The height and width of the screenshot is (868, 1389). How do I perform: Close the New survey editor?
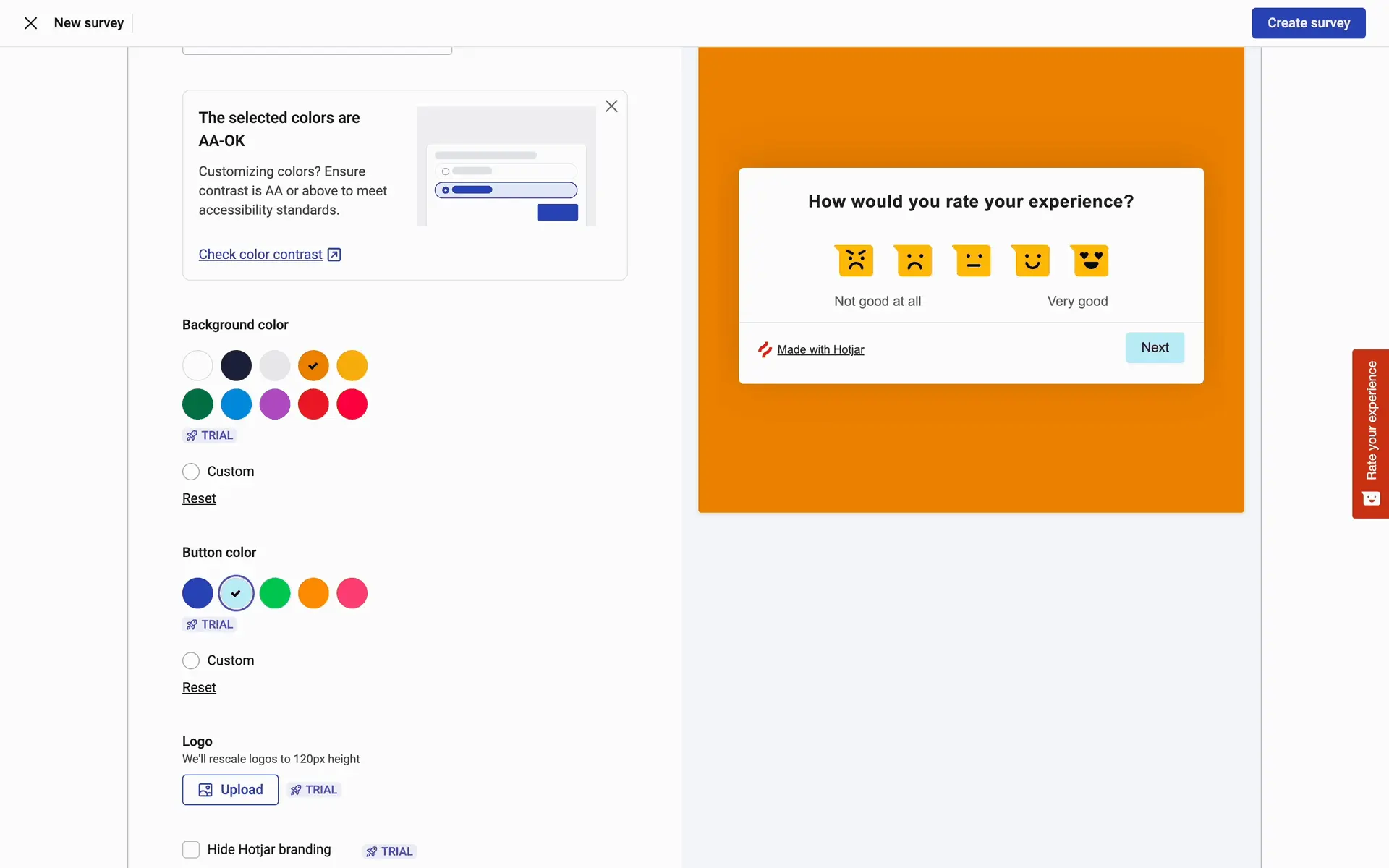tap(30, 23)
